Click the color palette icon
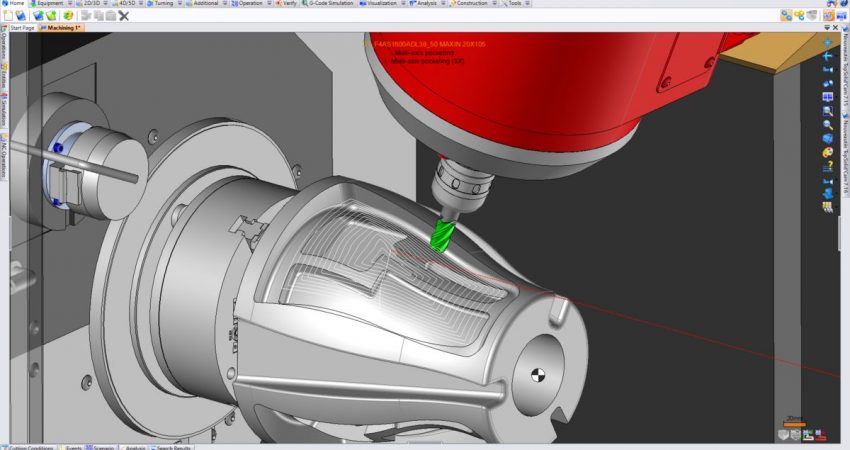This screenshot has height=450, width=850. coord(827,152)
